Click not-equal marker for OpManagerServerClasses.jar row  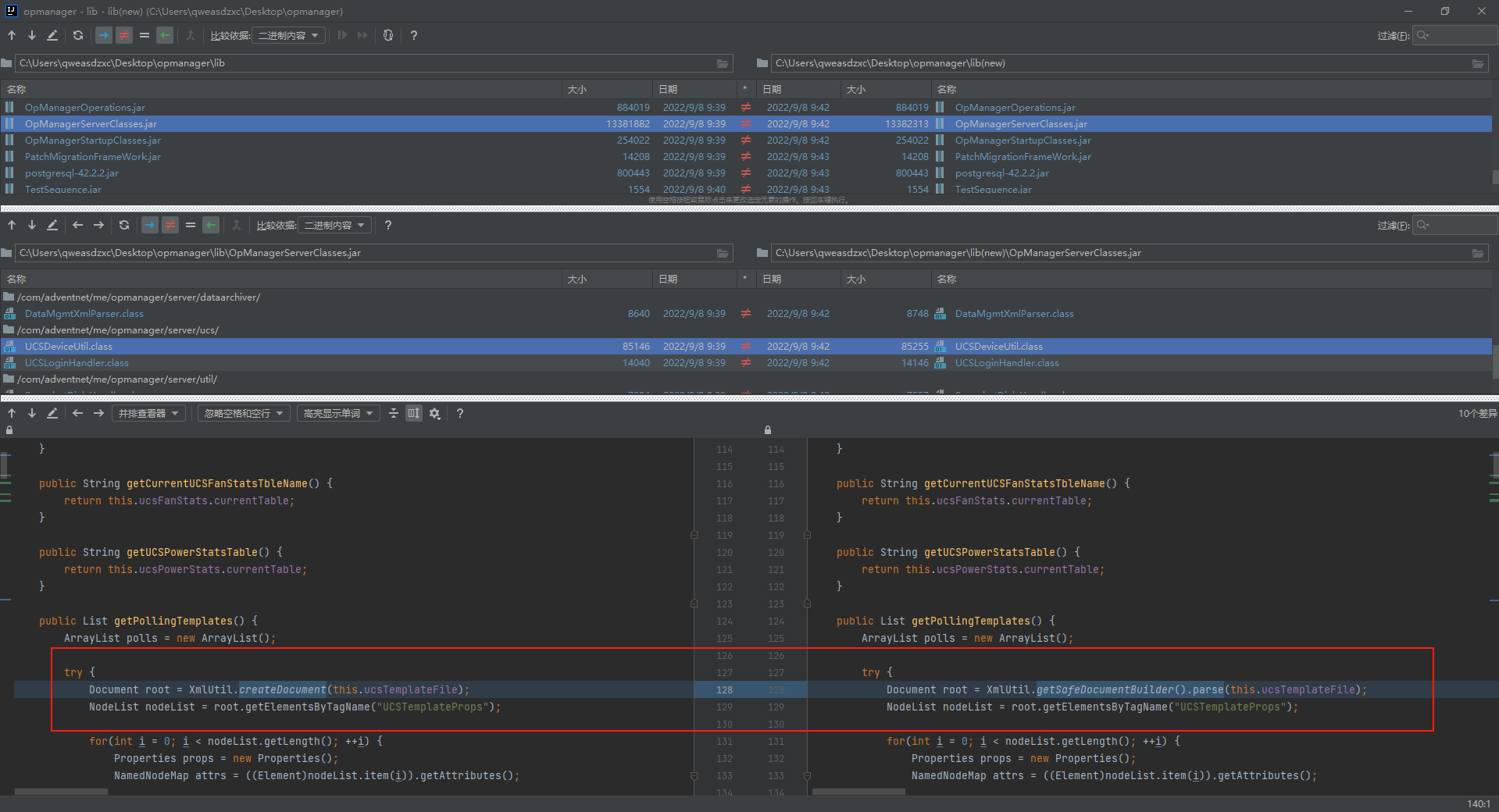pyautogui.click(x=746, y=124)
